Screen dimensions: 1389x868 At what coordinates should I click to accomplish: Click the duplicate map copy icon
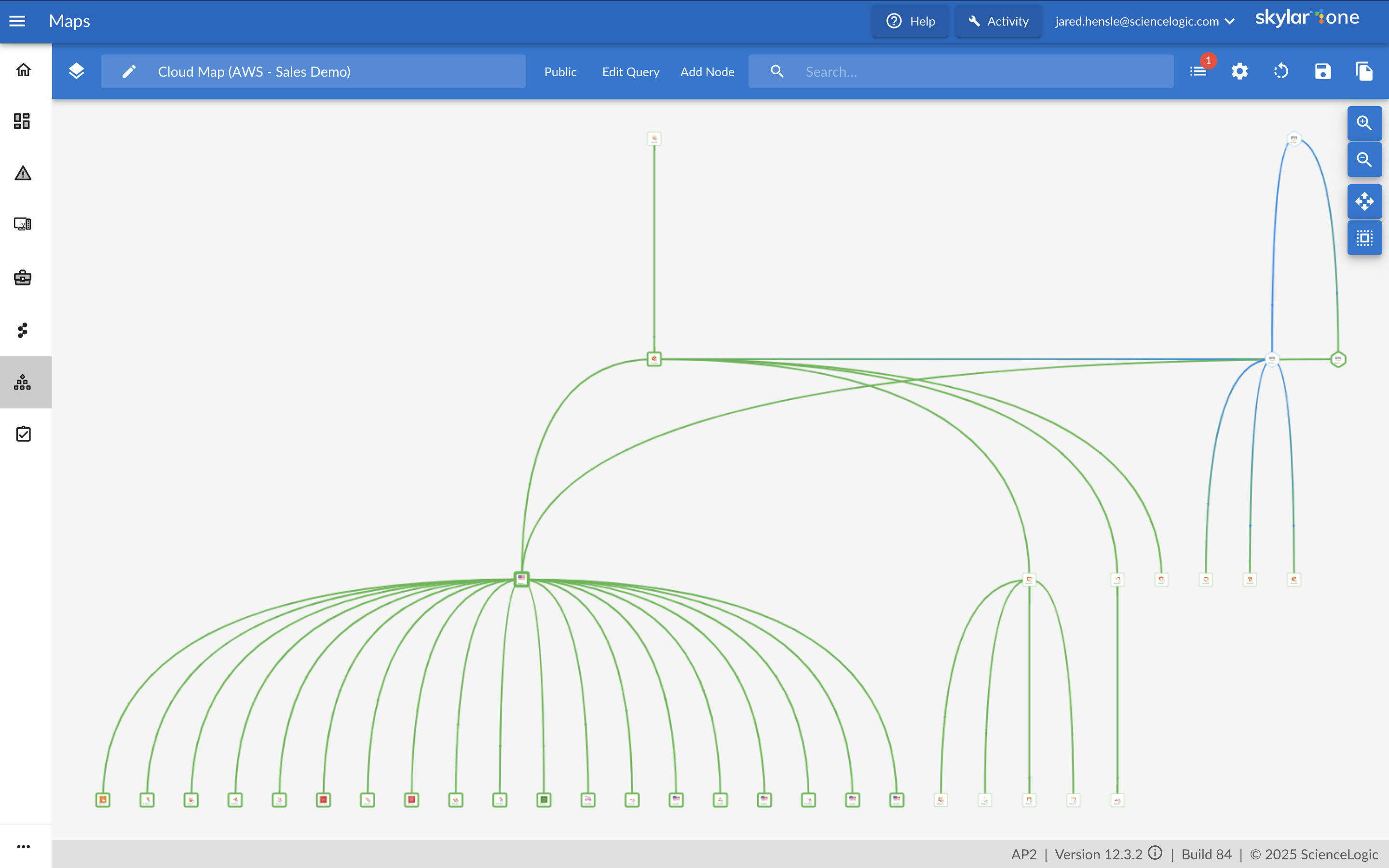point(1364,71)
